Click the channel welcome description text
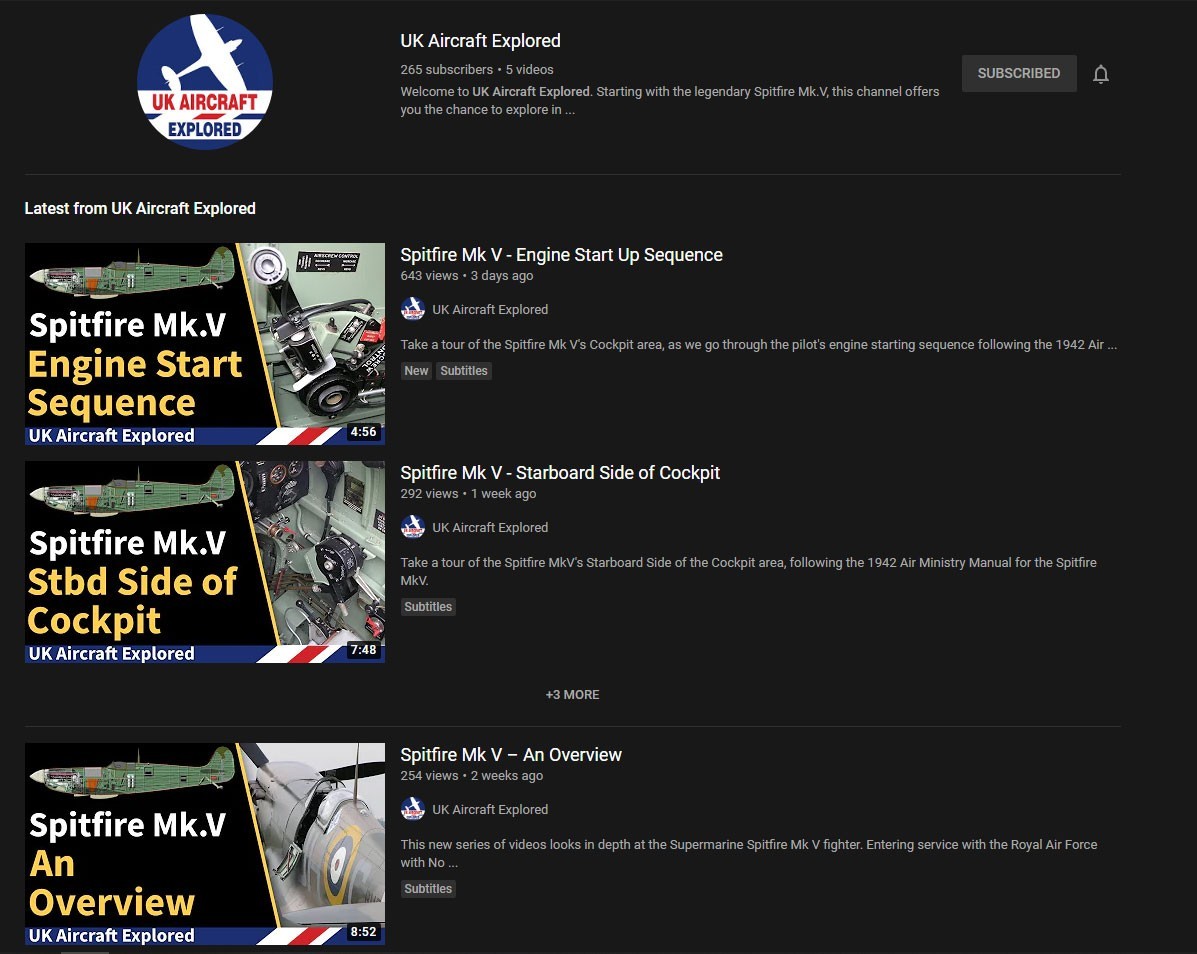 pos(669,101)
